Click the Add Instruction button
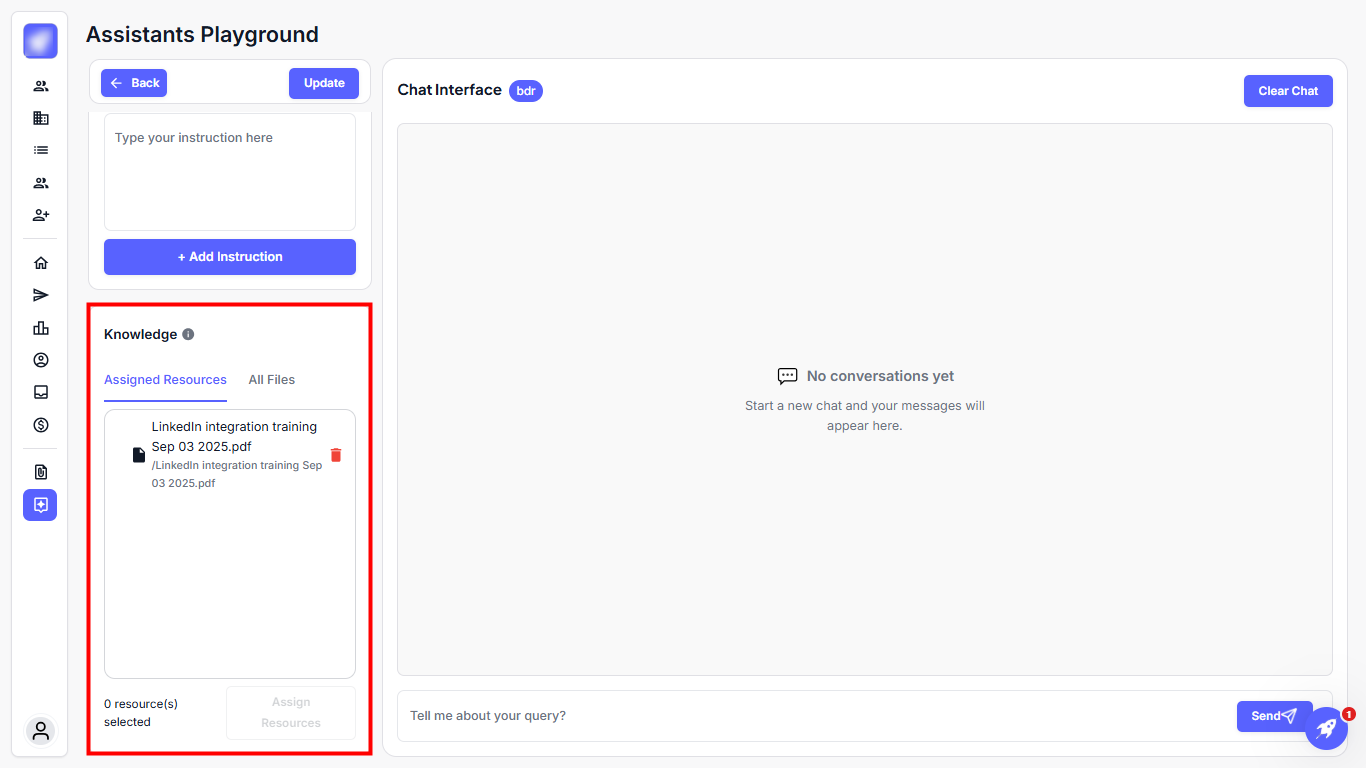Image resolution: width=1366 pixels, height=768 pixels. pos(230,257)
